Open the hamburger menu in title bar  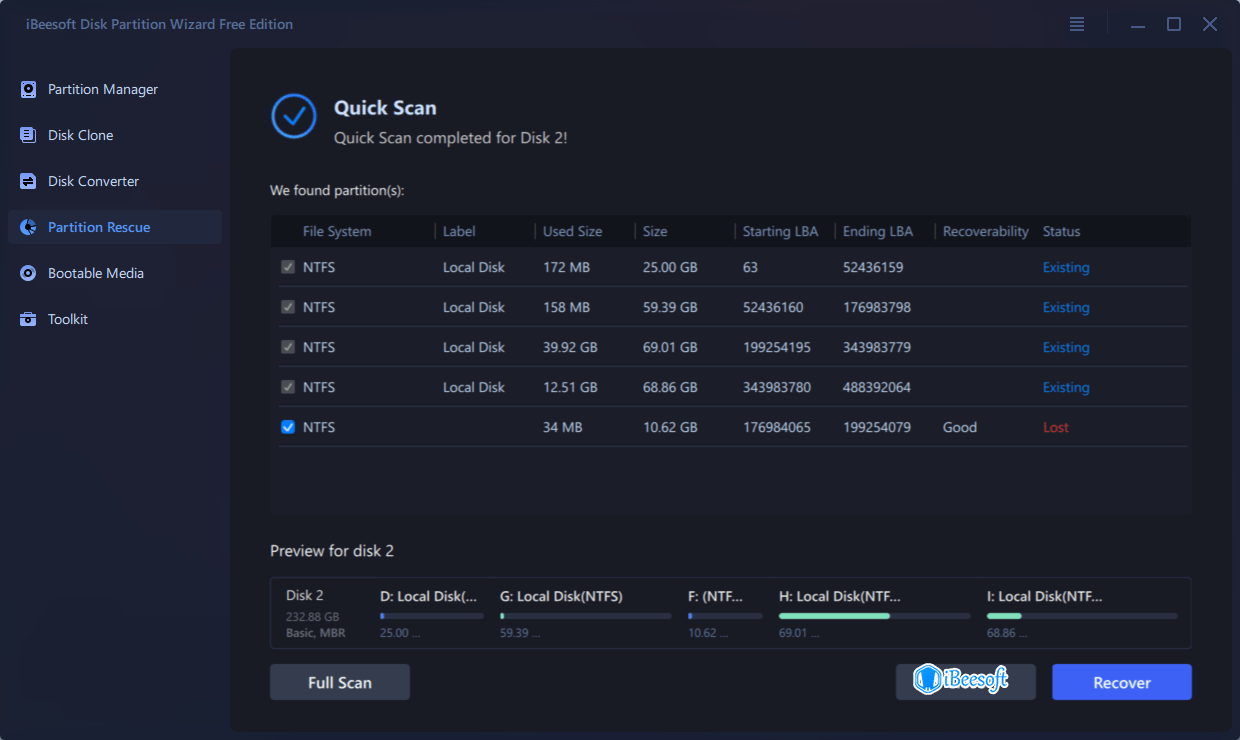pyautogui.click(x=1077, y=25)
